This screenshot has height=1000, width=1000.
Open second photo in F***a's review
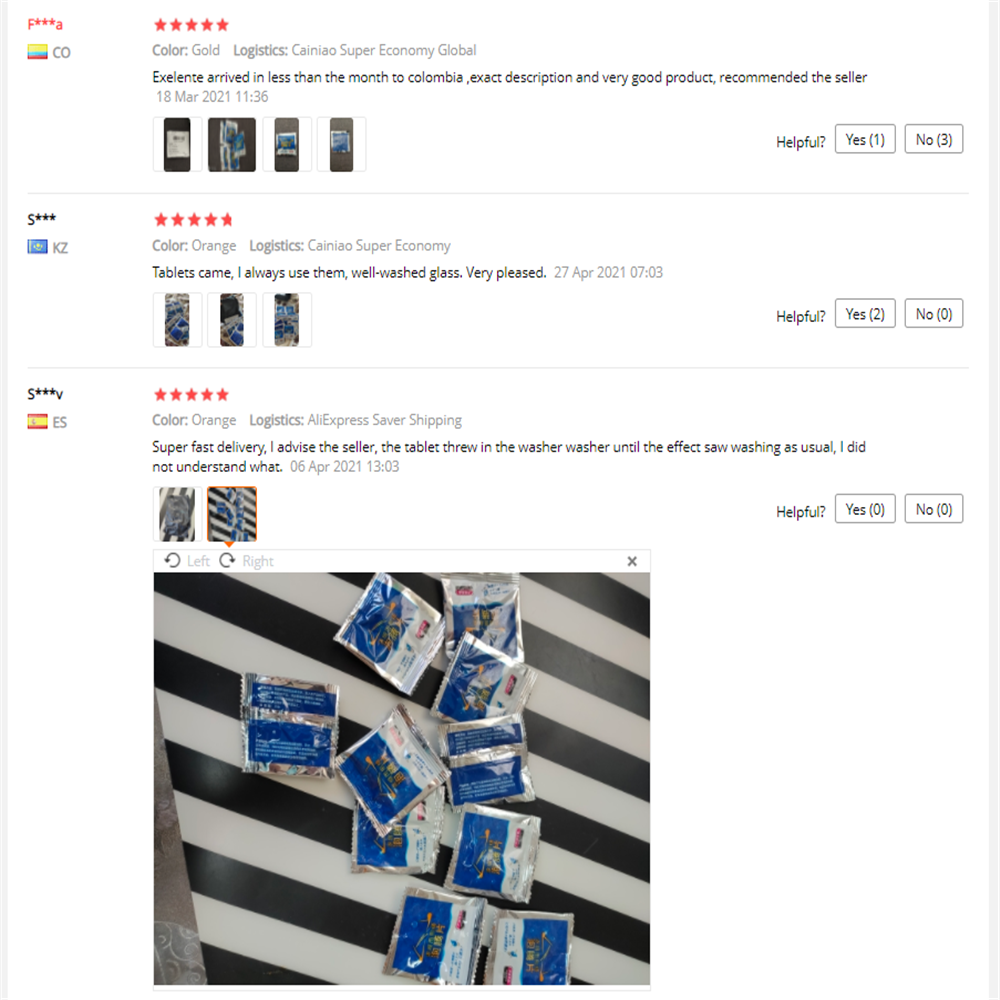[232, 144]
